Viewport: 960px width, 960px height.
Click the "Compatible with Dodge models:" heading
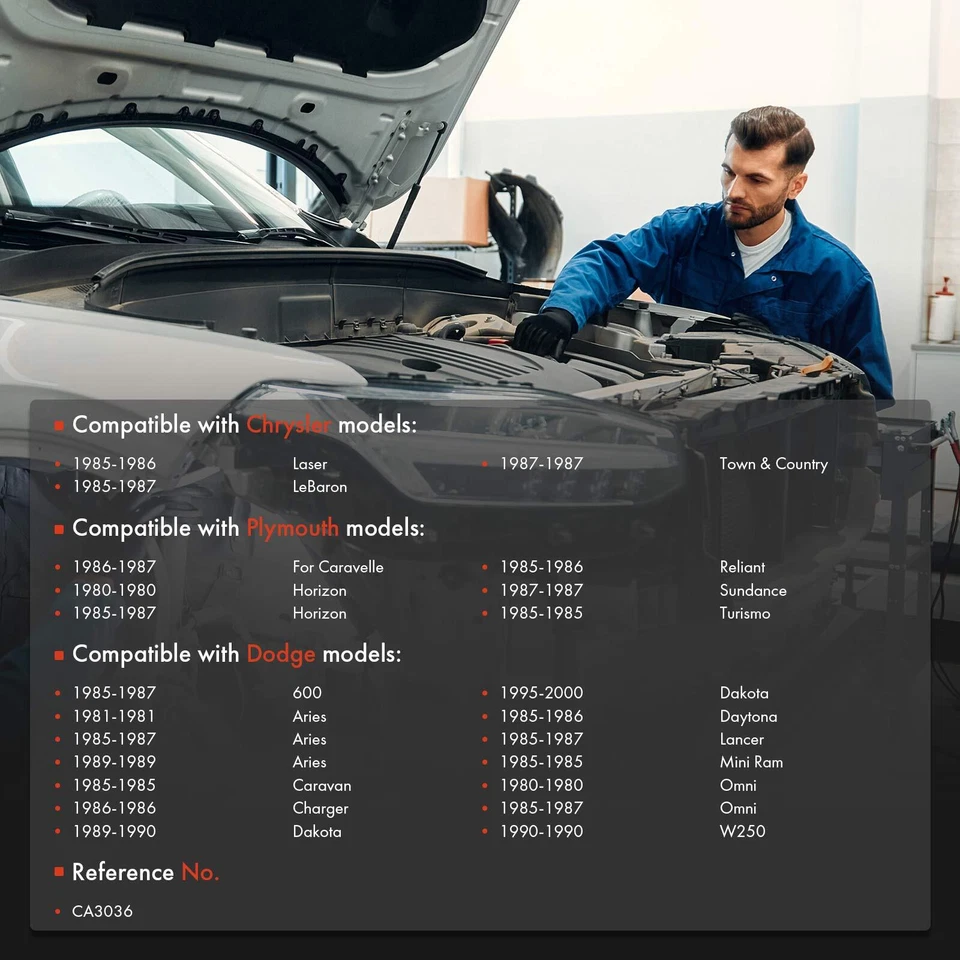click(236, 654)
